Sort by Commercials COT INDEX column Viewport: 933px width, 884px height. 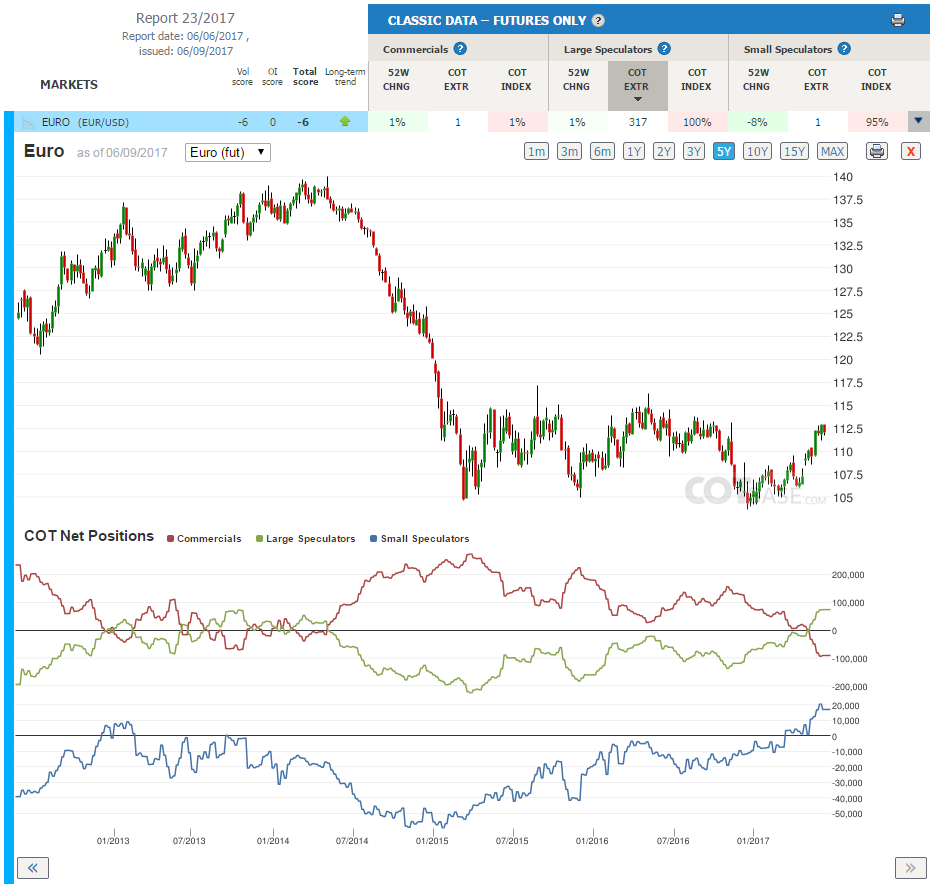[516, 79]
